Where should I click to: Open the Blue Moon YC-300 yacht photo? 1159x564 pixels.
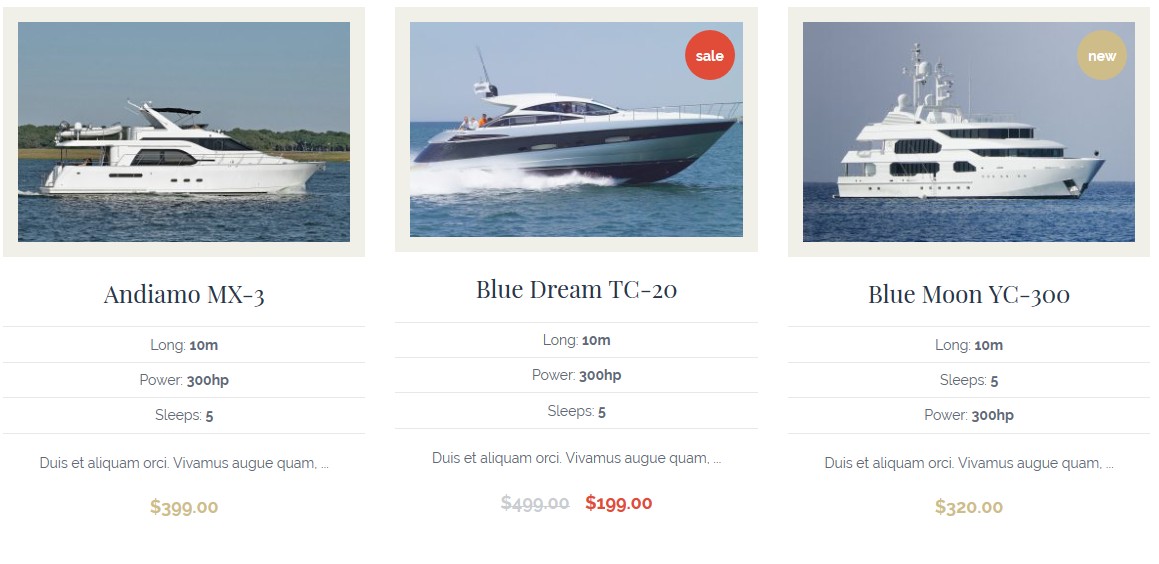pos(968,132)
